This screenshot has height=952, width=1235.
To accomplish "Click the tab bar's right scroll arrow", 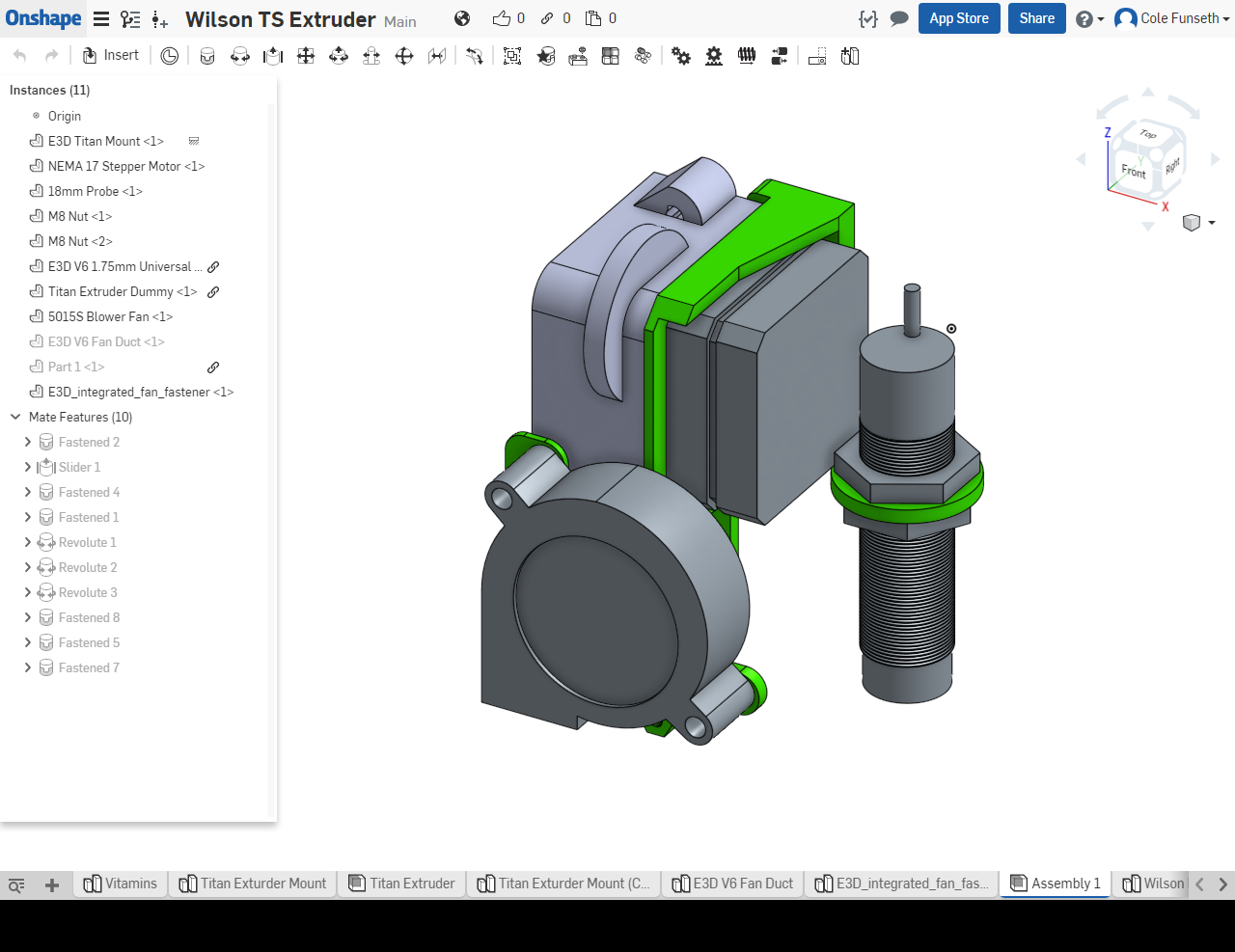I will 1222,884.
